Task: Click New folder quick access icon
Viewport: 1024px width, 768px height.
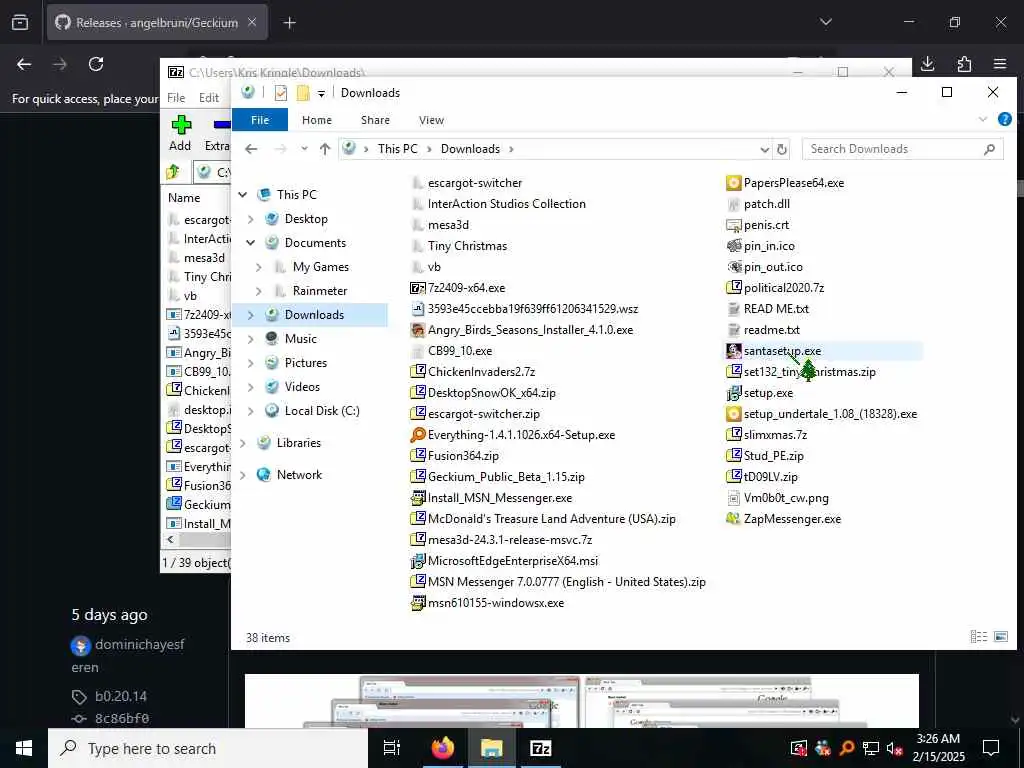Action: [x=303, y=93]
